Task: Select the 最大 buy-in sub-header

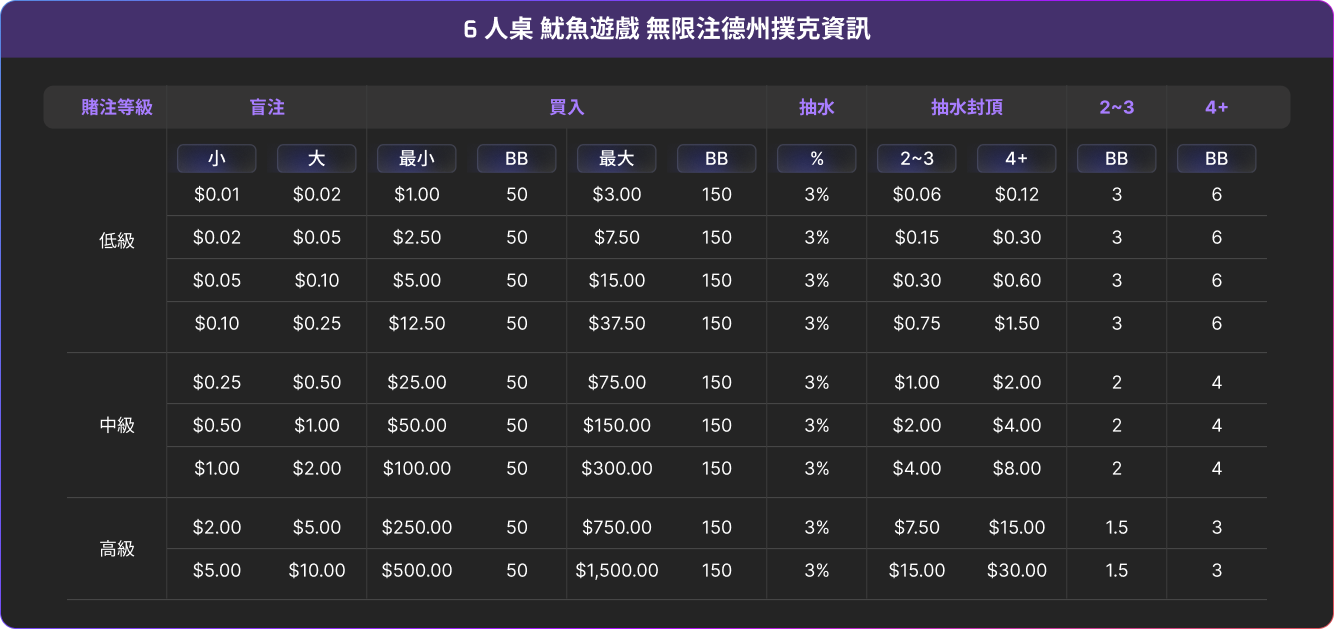Action: [617, 159]
